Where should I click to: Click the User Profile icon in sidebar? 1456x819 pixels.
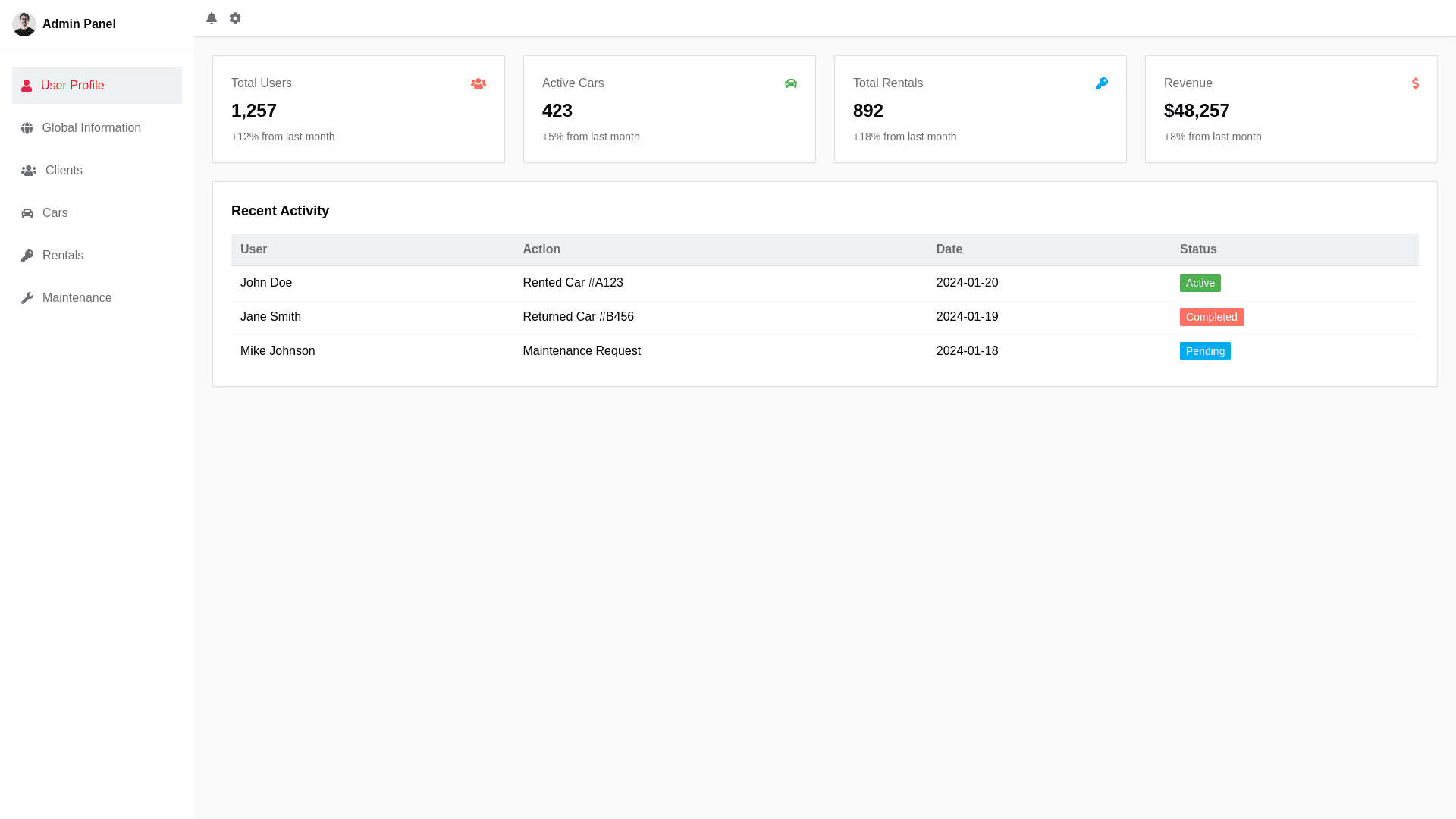click(x=27, y=85)
